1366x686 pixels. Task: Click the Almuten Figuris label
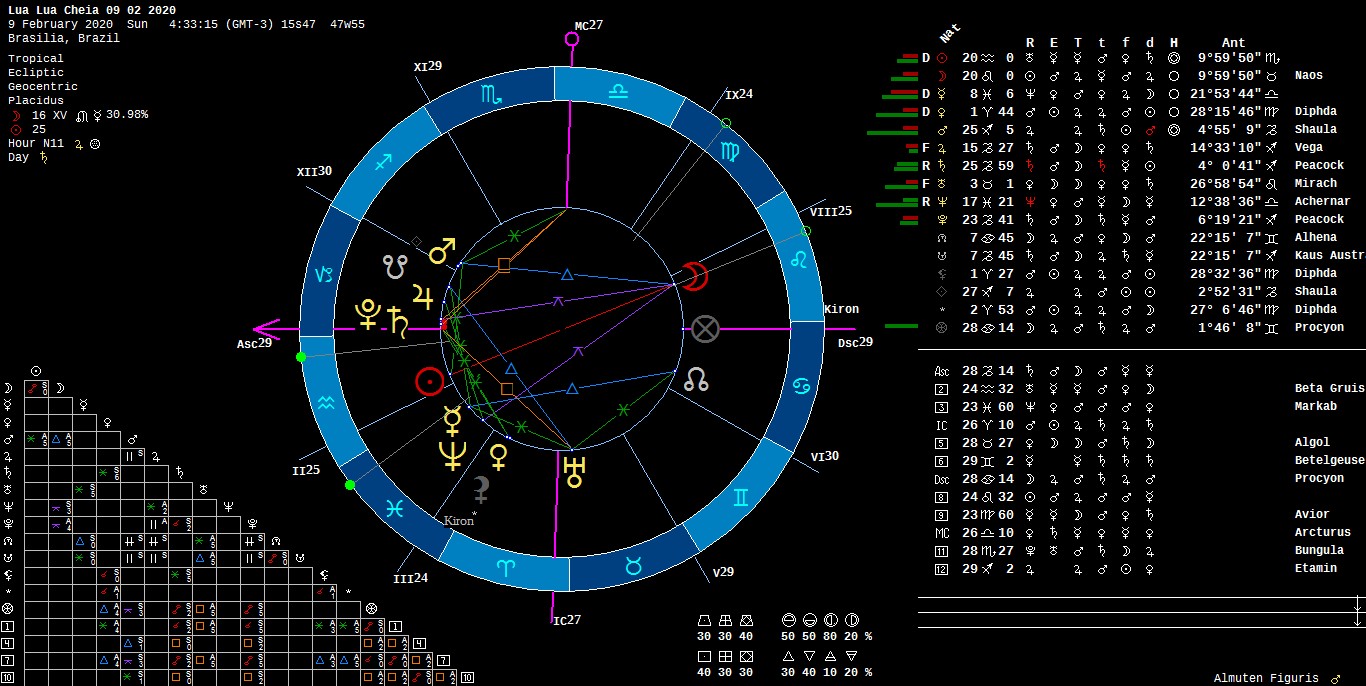(x=1266, y=678)
